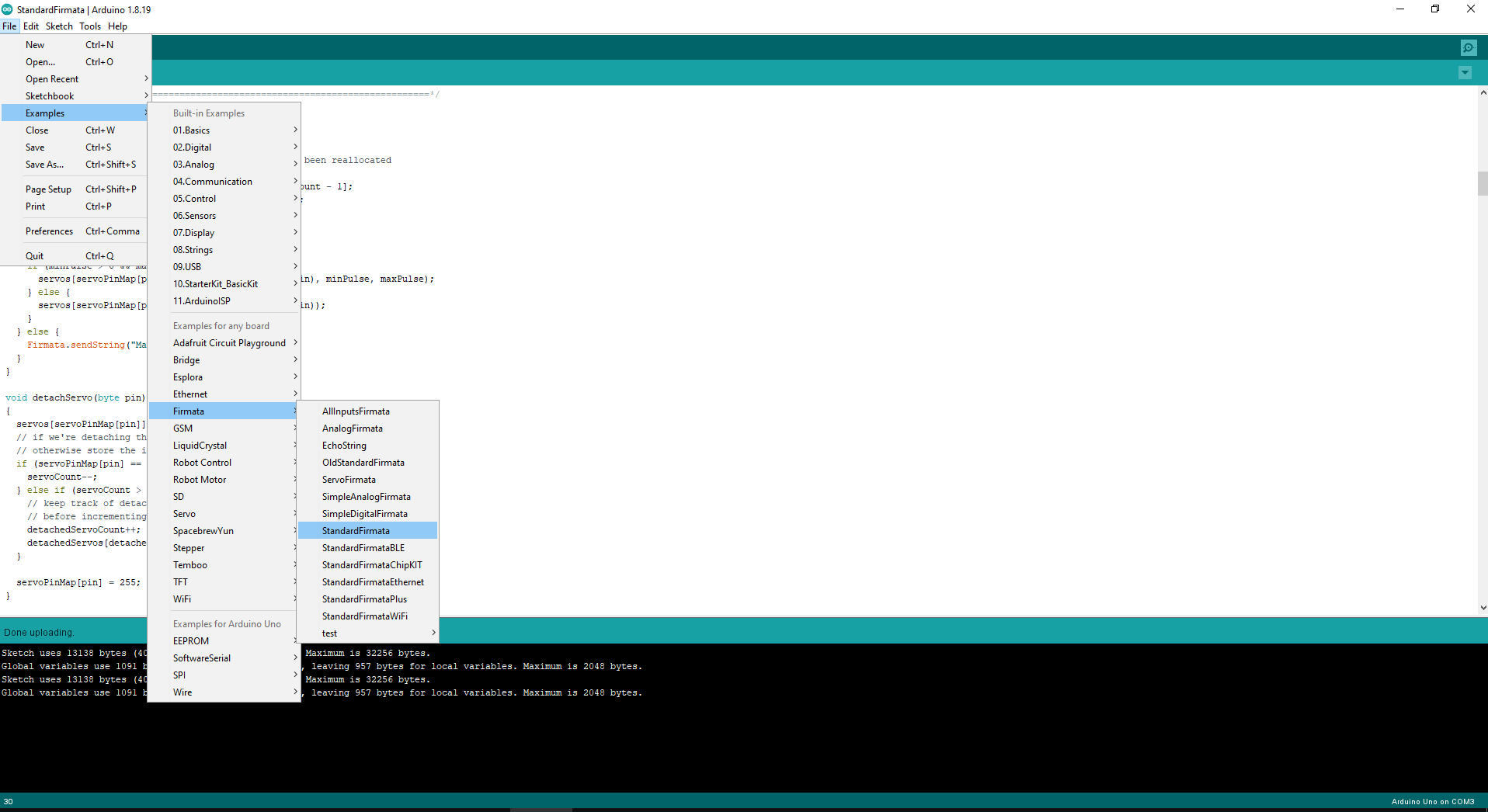Expand the test submenu in Firmata
Image resolution: width=1488 pixels, height=812 pixels.
(368, 633)
